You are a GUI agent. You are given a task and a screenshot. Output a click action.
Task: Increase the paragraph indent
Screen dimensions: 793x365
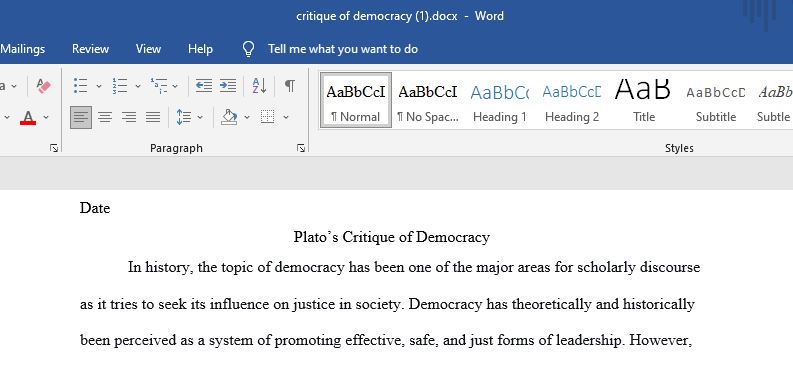click(x=228, y=86)
